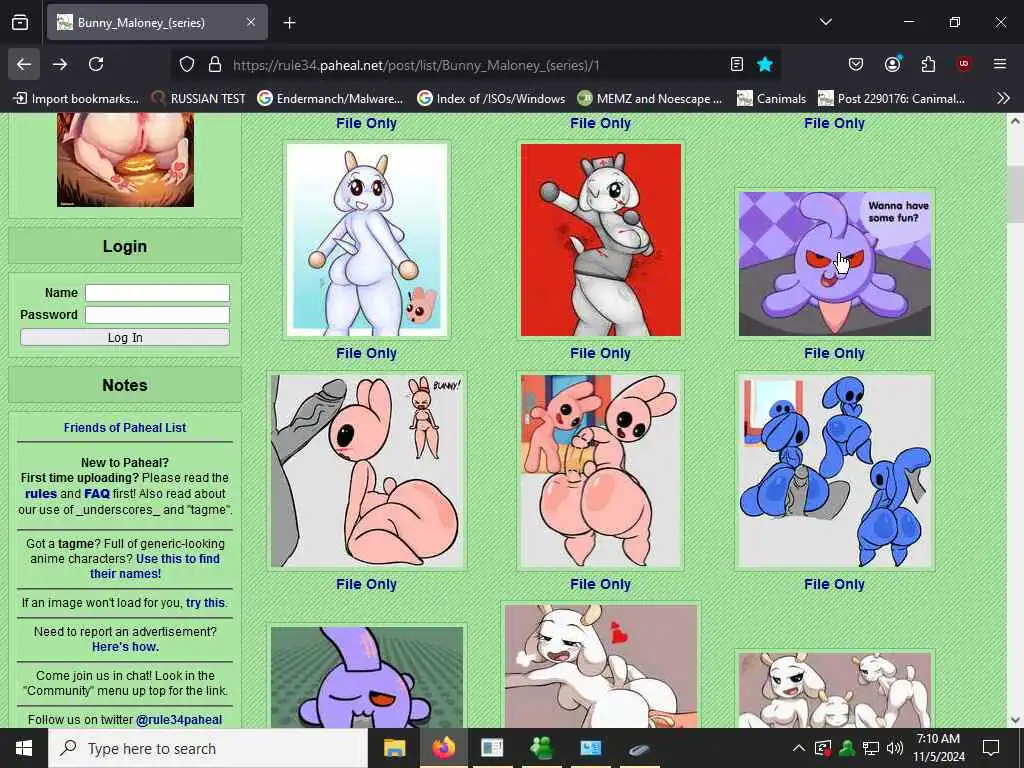
Task: Open Post 2290176 bookmark
Action: 891,99
